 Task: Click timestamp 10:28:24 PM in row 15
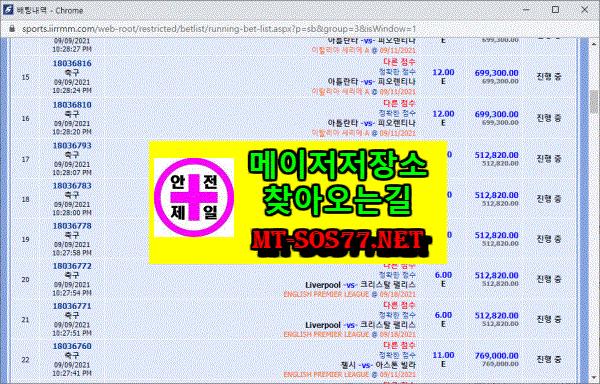coord(72,91)
